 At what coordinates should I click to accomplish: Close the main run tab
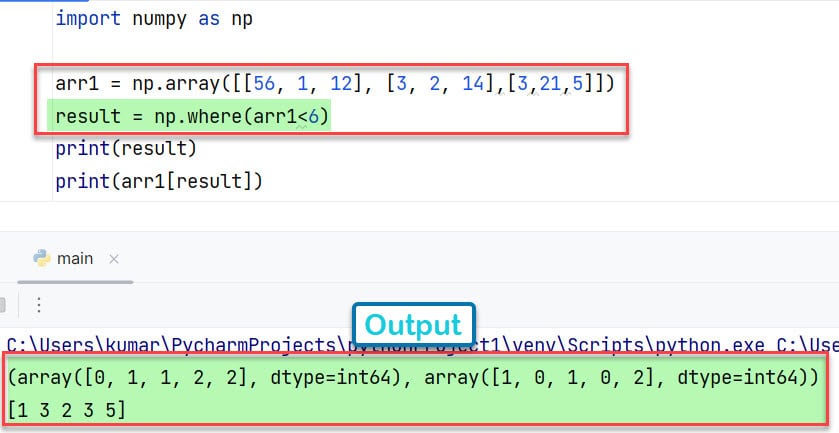(113, 259)
